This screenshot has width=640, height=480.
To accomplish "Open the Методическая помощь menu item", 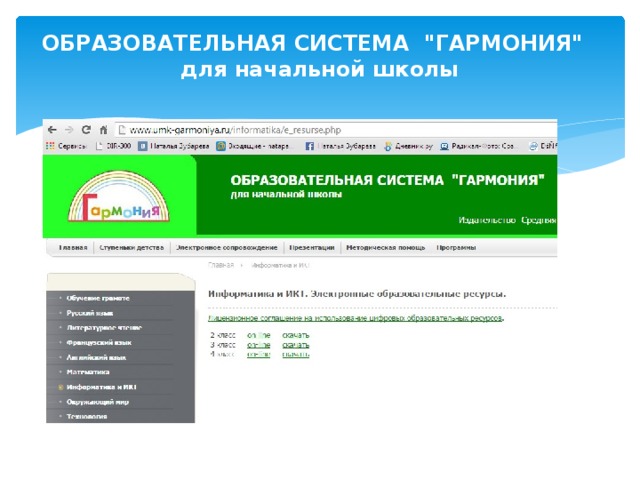I will click(385, 247).
